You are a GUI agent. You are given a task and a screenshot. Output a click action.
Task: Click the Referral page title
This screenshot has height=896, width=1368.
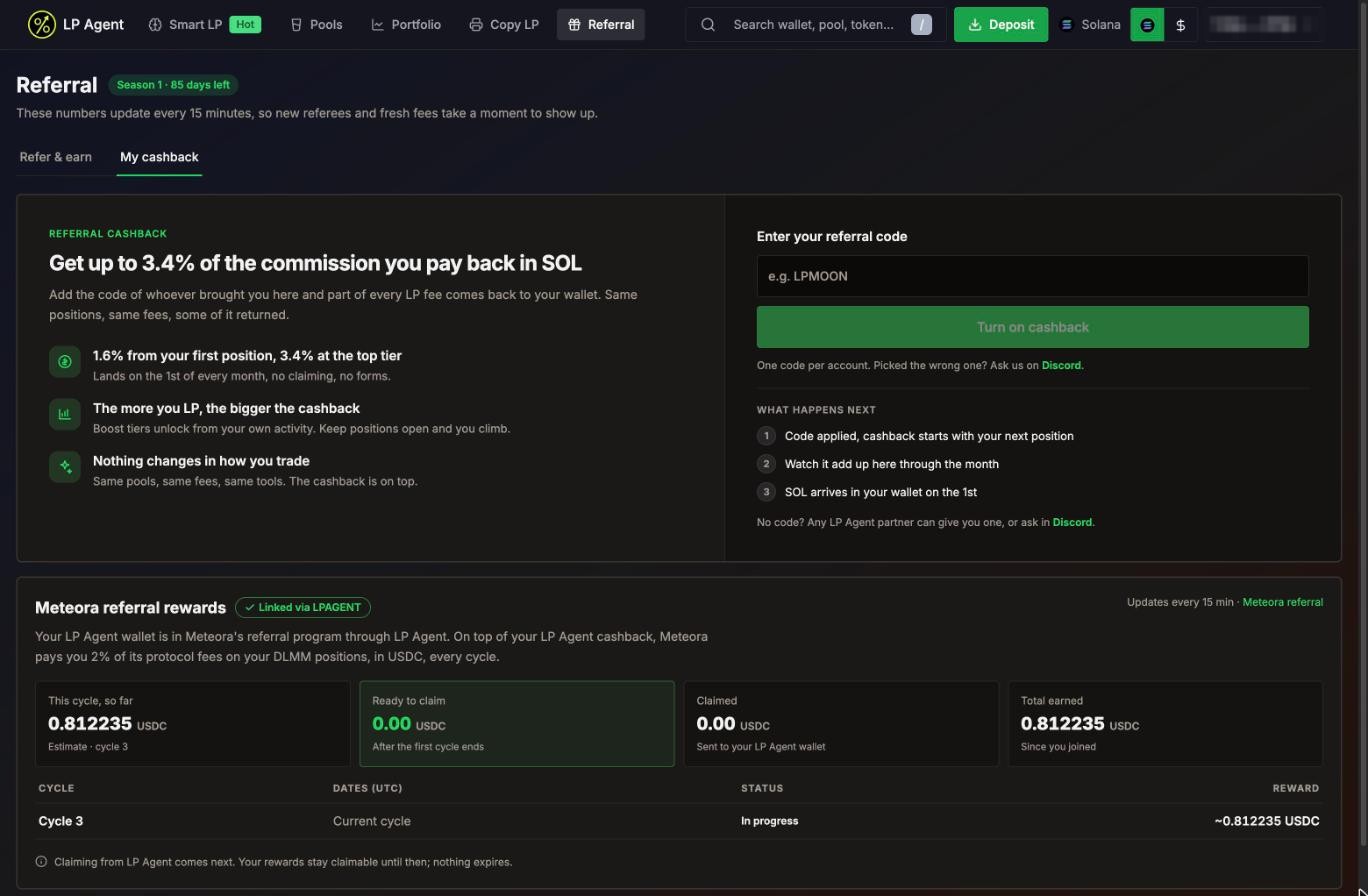coord(57,85)
